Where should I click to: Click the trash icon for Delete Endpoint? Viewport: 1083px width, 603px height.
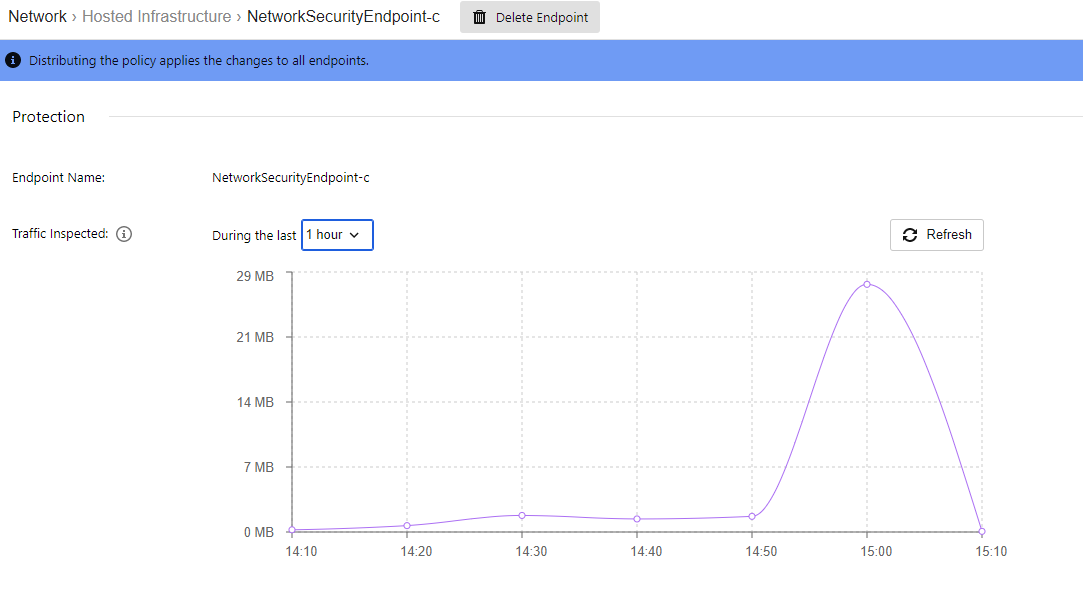pyautogui.click(x=480, y=17)
